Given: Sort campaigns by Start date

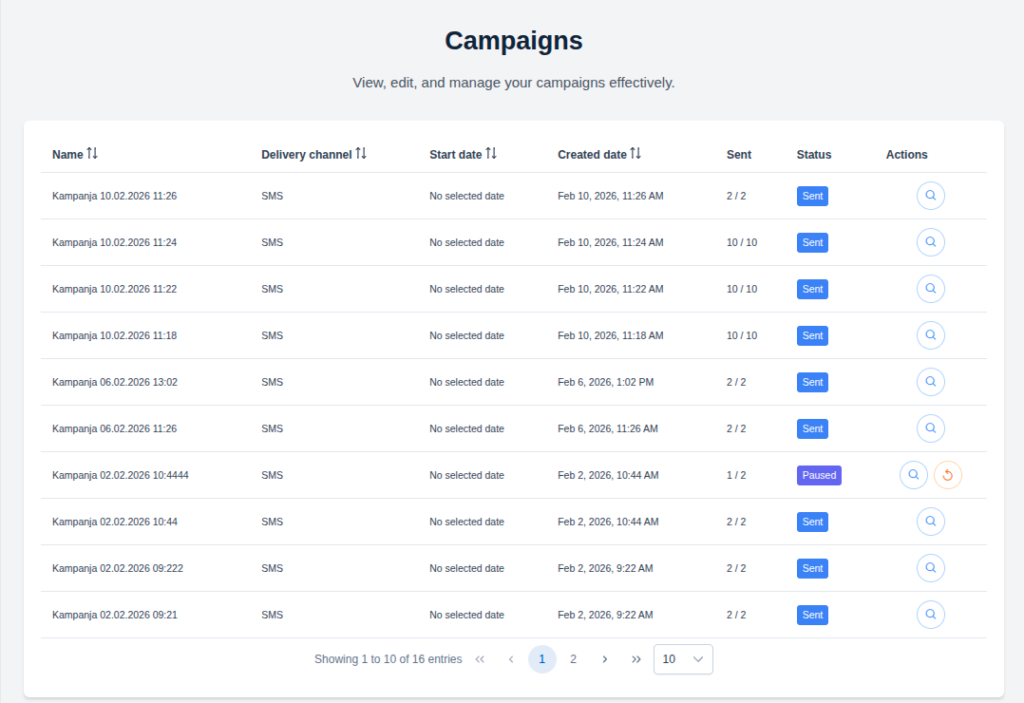Looking at the screenshot, I should pyautogui.click(x=490, y=154).
